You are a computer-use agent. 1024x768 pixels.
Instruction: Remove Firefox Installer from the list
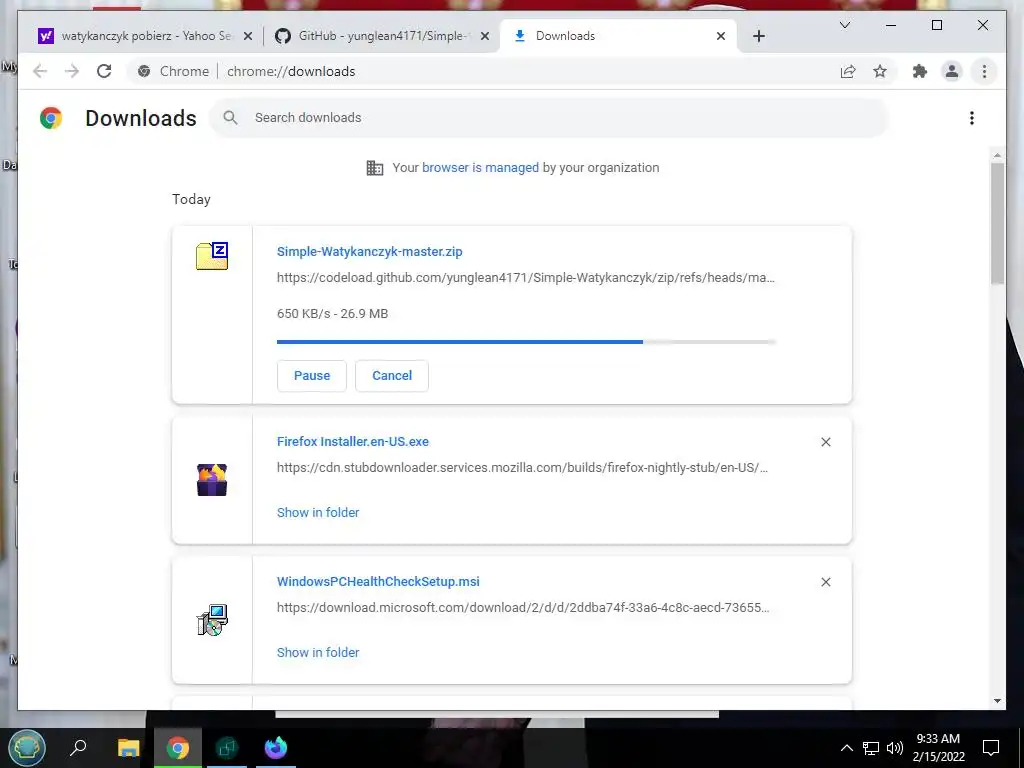point(825,442)
